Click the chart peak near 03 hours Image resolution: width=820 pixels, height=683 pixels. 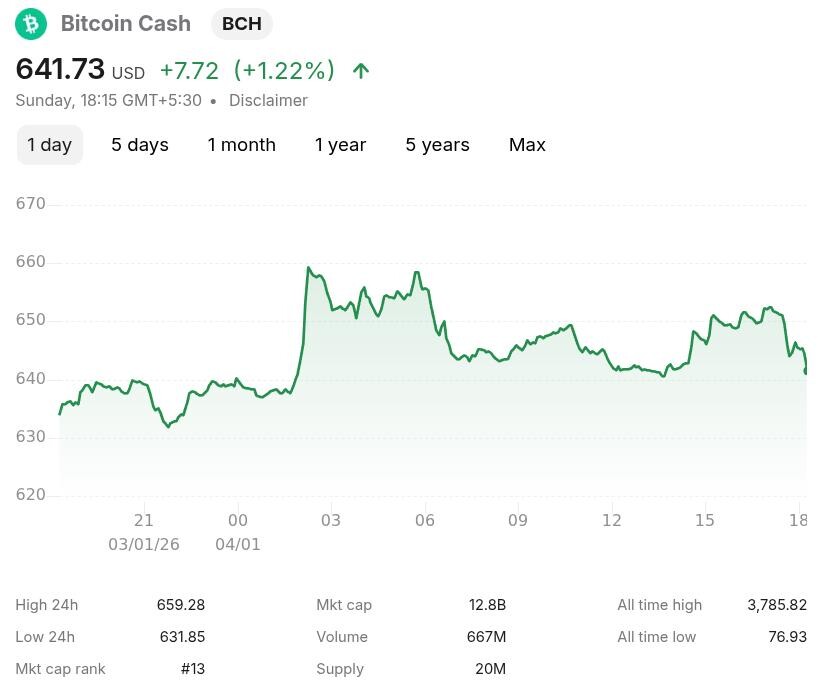pyautogui.click(x=309, y=268)
